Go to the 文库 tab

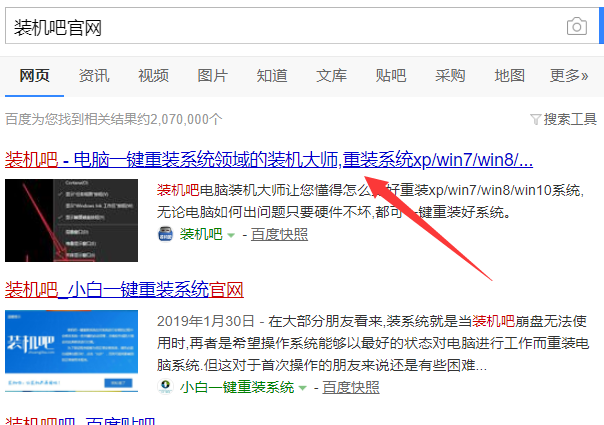coord(331,75)
